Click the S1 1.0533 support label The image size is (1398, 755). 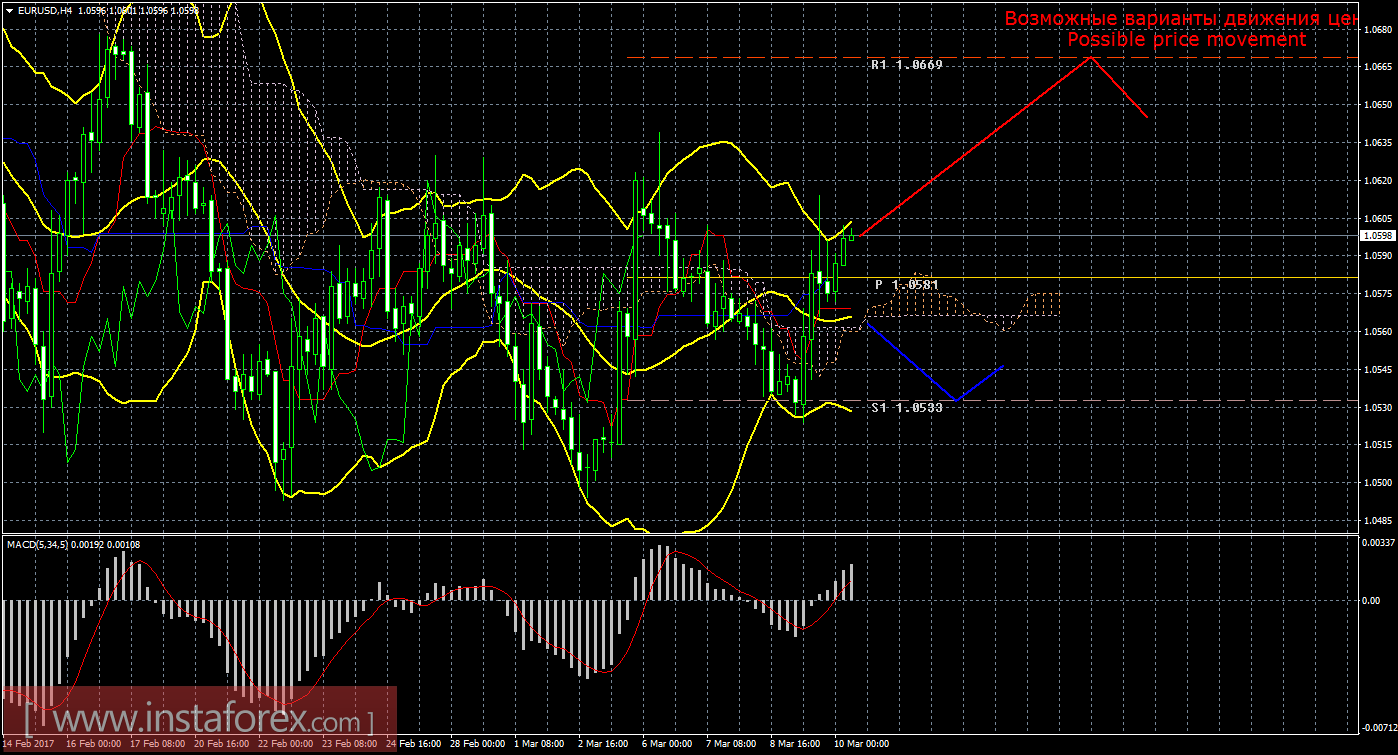click(x=906, y=408)
